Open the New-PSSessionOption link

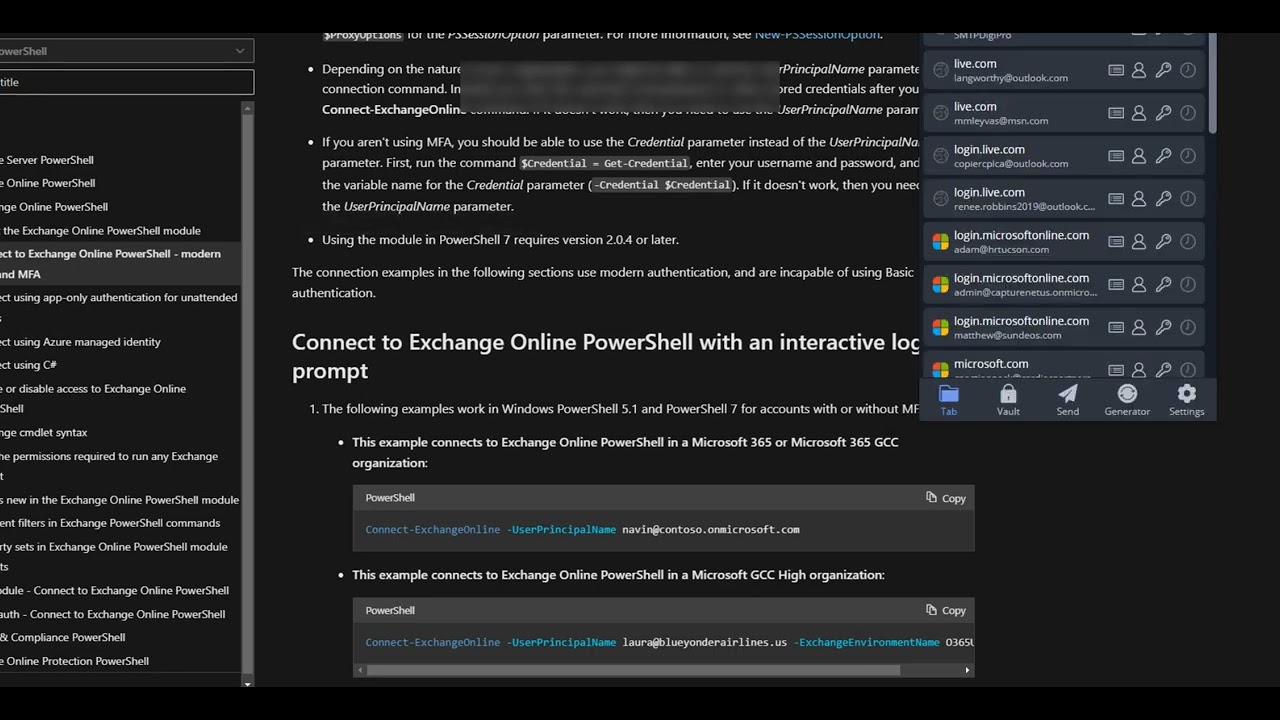817,35
